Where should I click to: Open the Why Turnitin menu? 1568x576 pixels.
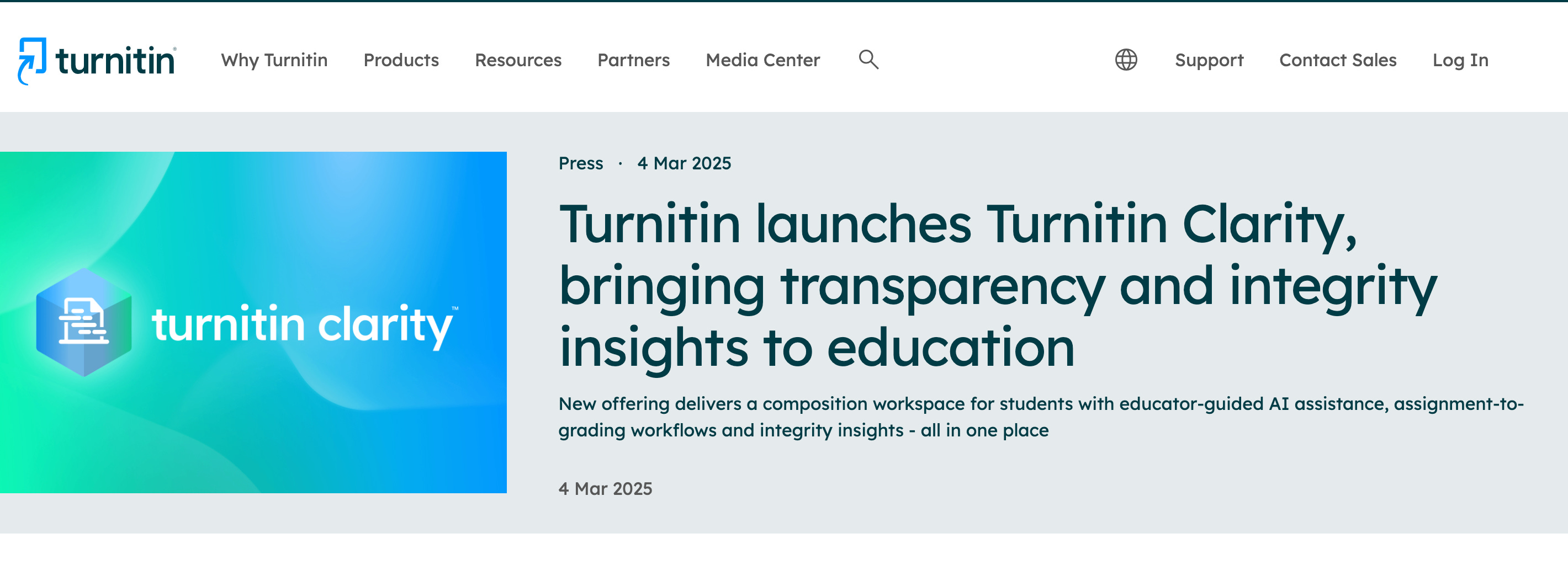[x=274, y=60]
